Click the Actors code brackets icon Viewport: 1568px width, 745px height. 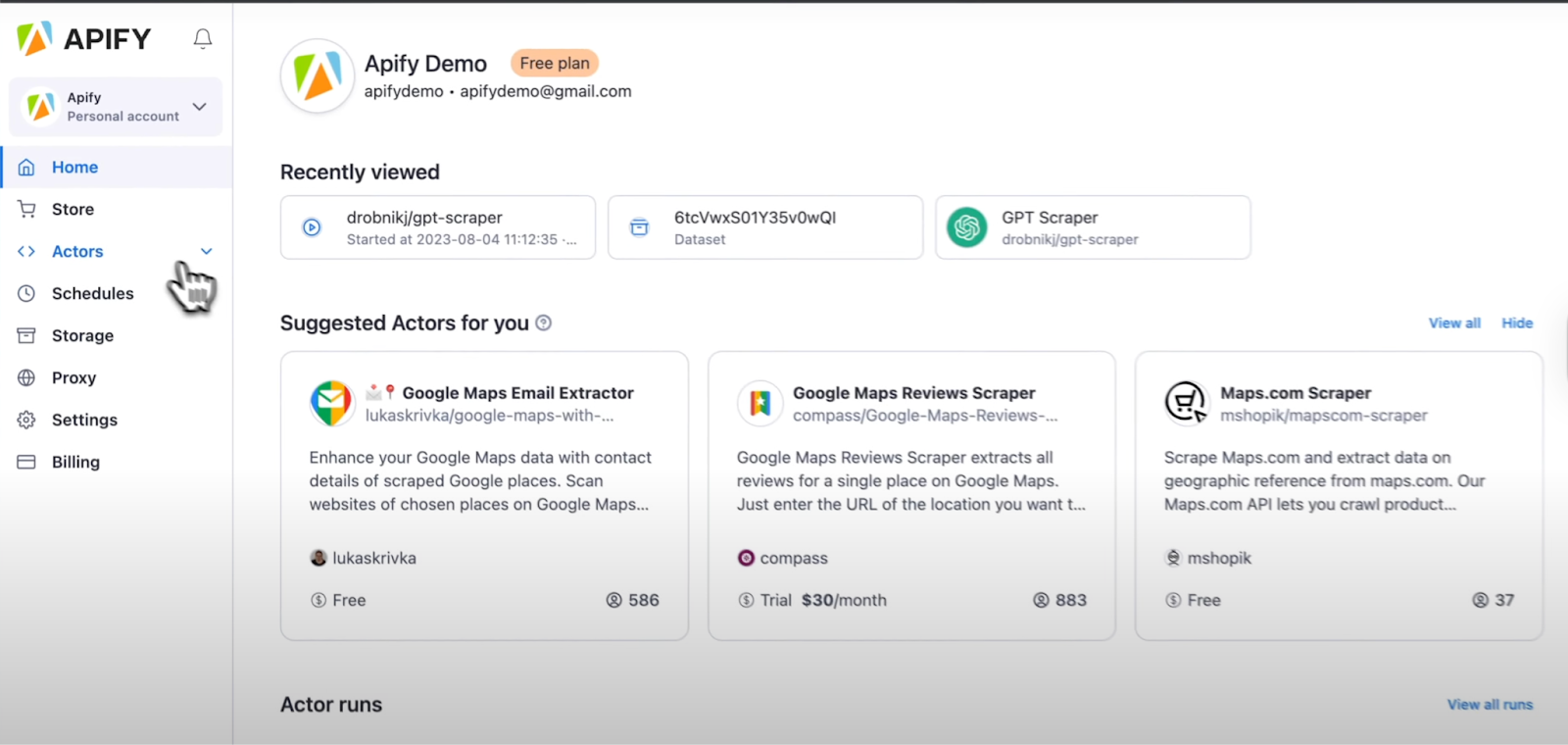coord(26,251)
